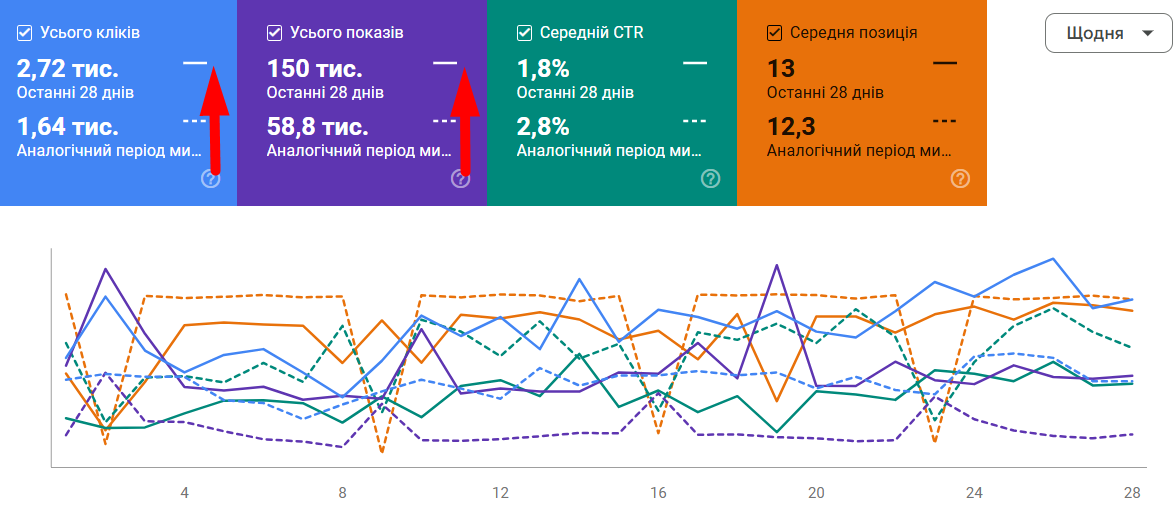Click dashed line marker beside 58,8 тис.

coord(445,121)
